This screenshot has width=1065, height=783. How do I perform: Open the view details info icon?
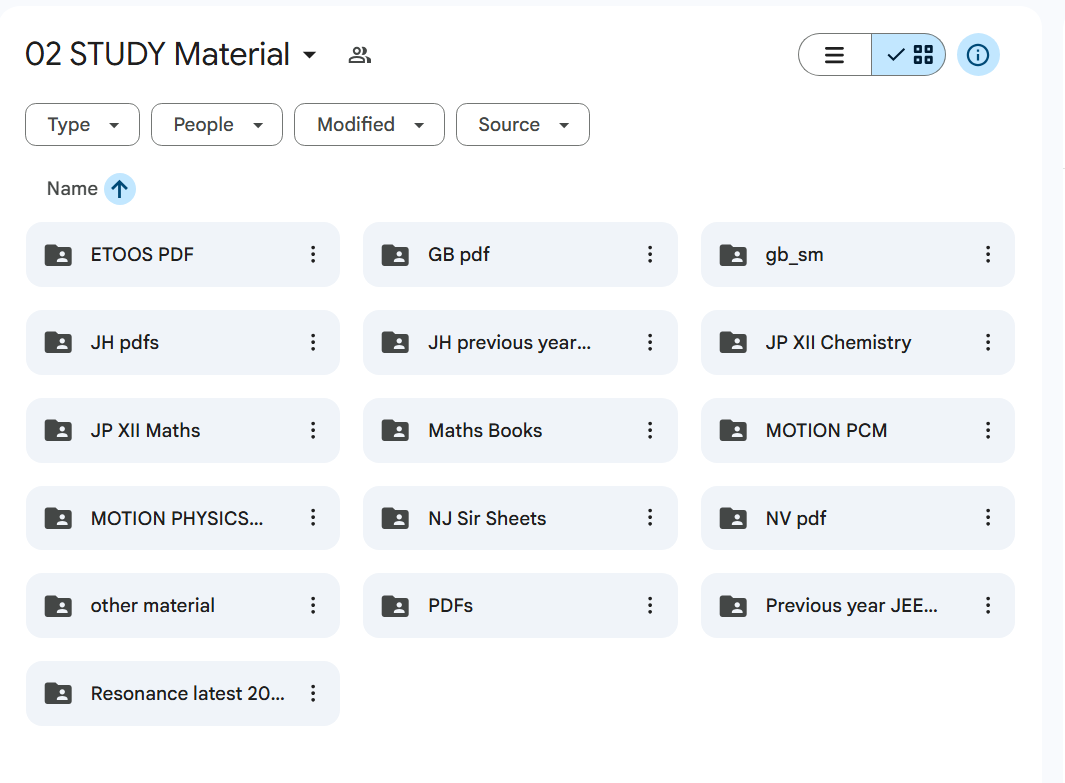(x=978, y=55)
